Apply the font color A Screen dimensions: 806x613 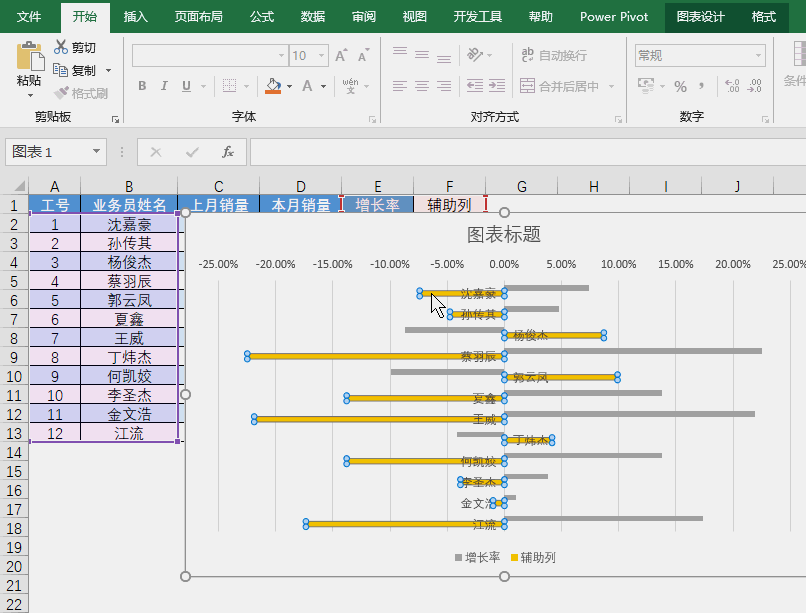pos(307,86)
